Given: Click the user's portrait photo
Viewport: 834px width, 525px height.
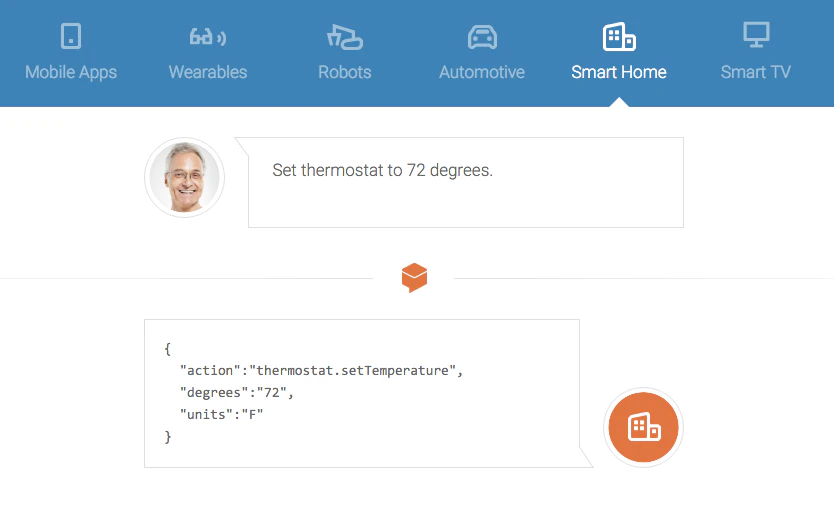Looking at the screenshot, I should [185, 177].
